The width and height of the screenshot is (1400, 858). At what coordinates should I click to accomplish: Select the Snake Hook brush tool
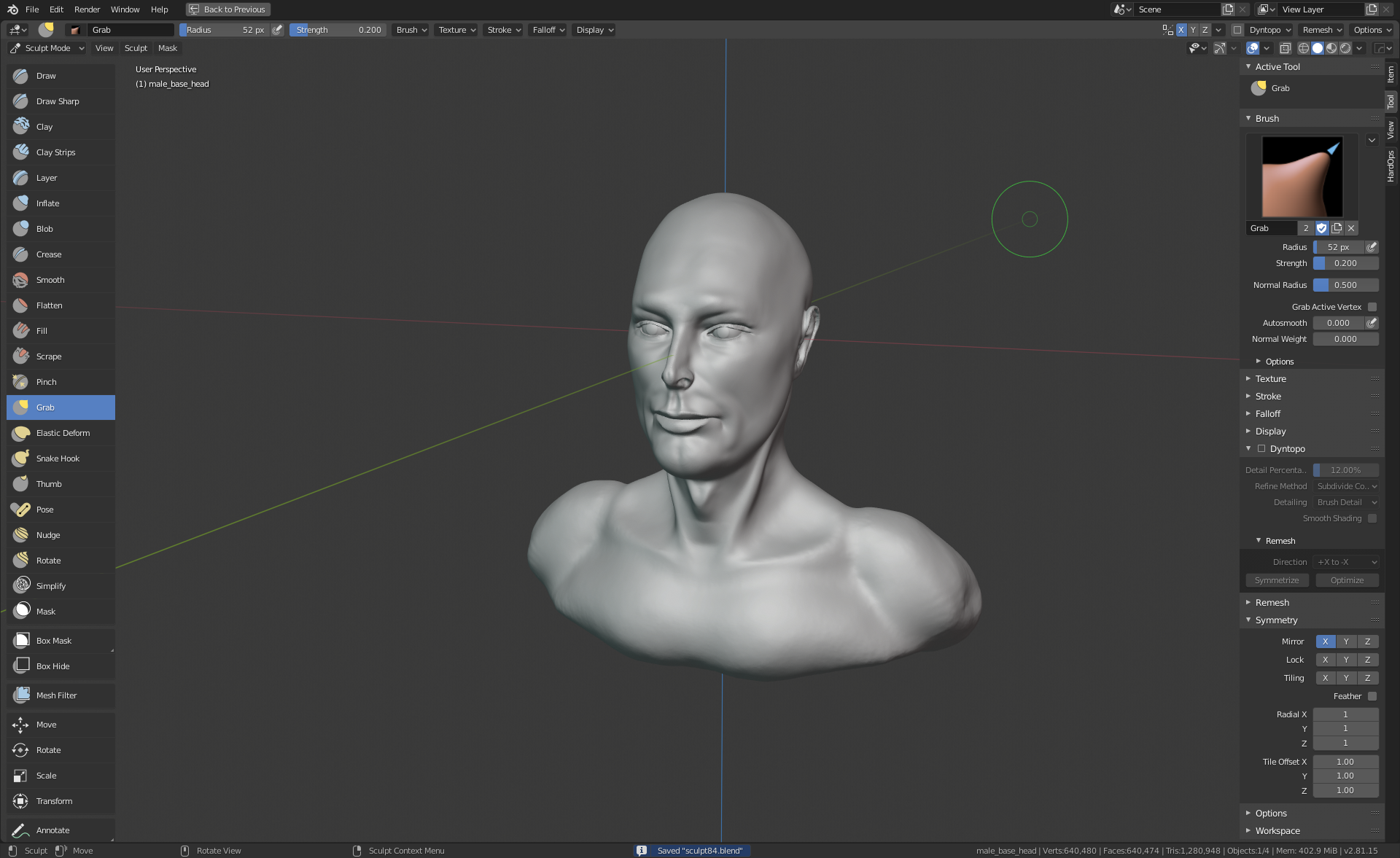pyautogui.click(x=58, y=459)
